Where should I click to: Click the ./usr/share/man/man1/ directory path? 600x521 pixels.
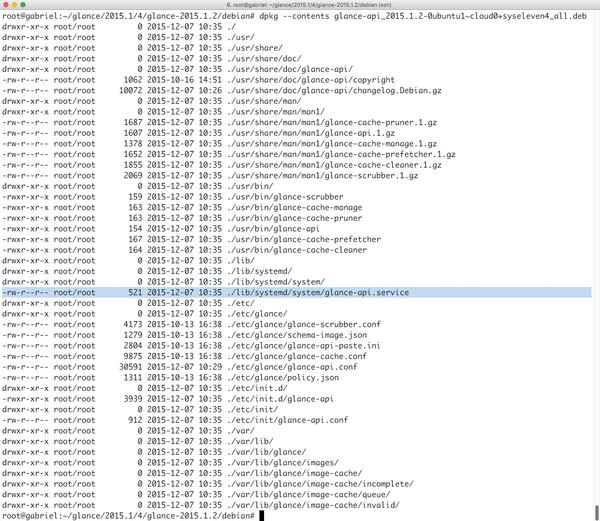(x=276, y=112)
